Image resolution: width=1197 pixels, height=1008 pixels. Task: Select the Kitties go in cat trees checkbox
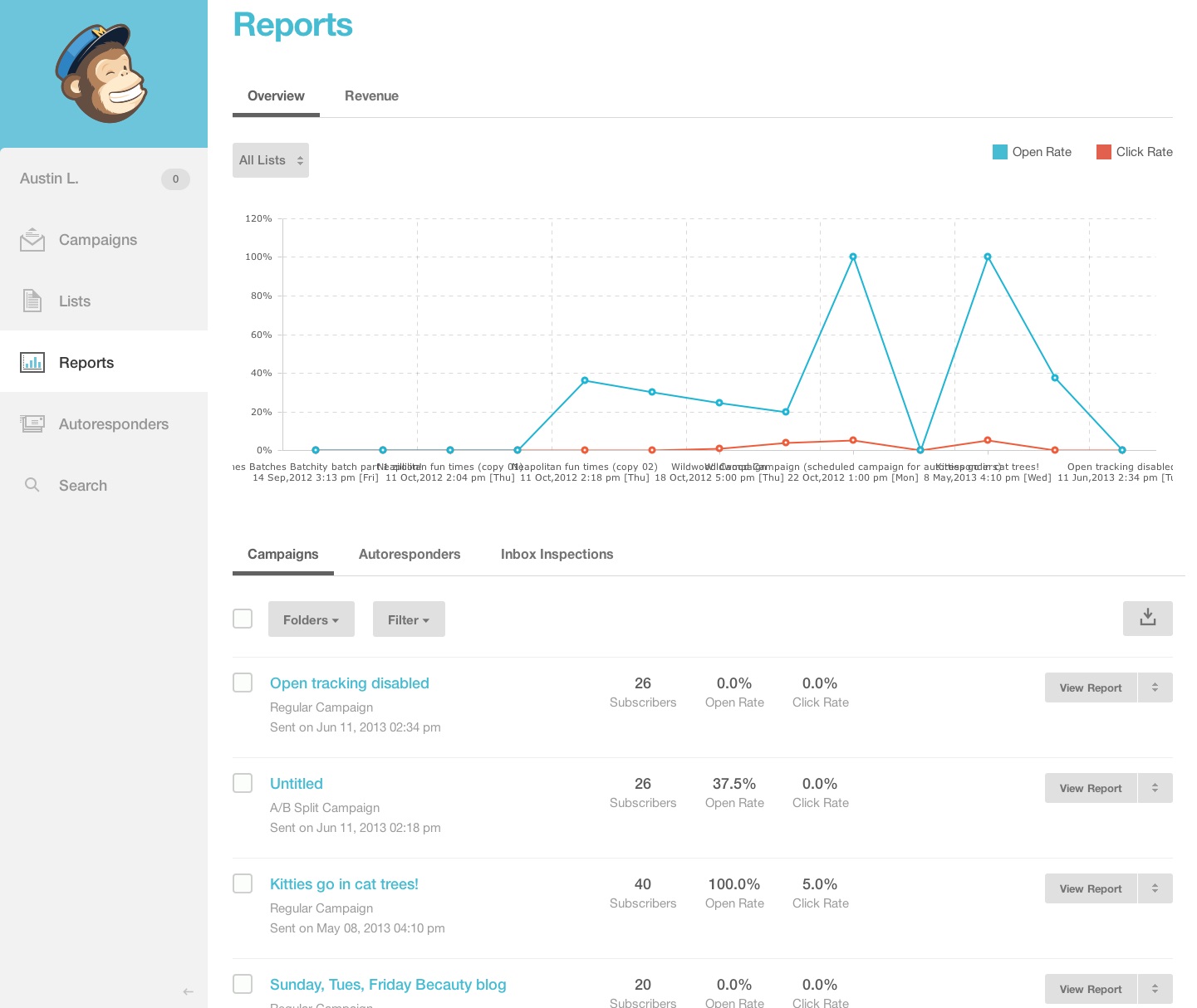[x=243, y=883]
